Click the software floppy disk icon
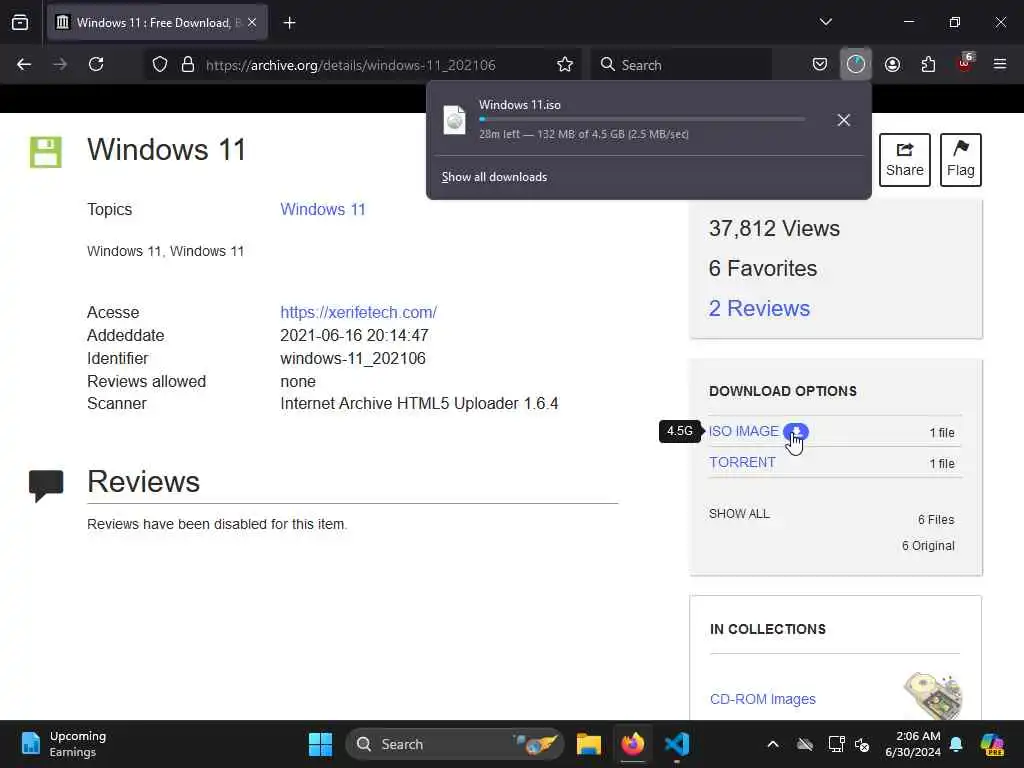Screen dimensions: 1024x768 point(46,152)
